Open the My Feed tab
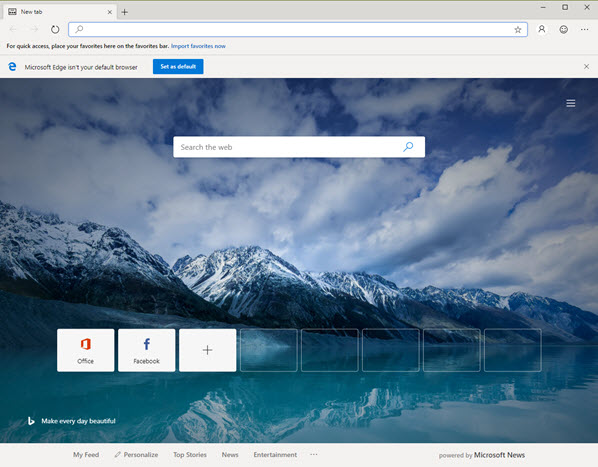598x467 pixels. (86, 455)
